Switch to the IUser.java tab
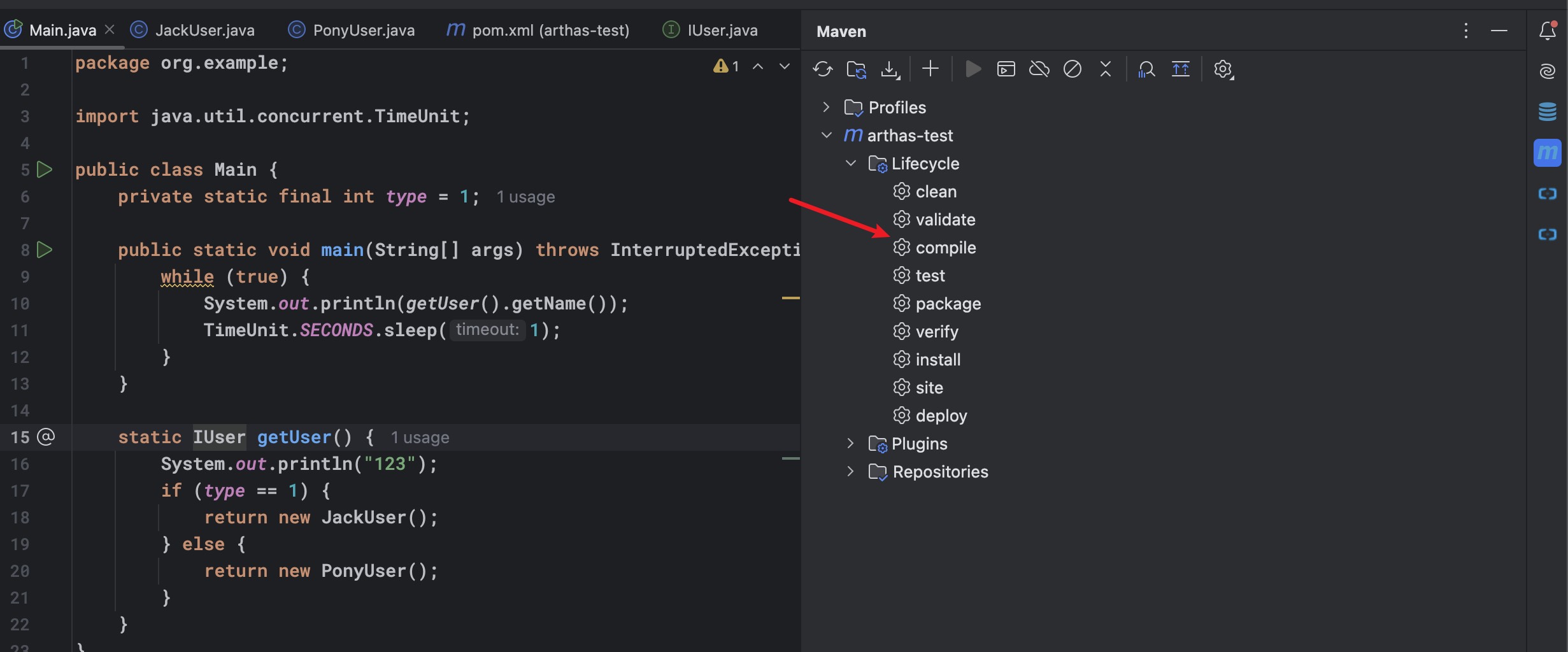 (711, 30)
